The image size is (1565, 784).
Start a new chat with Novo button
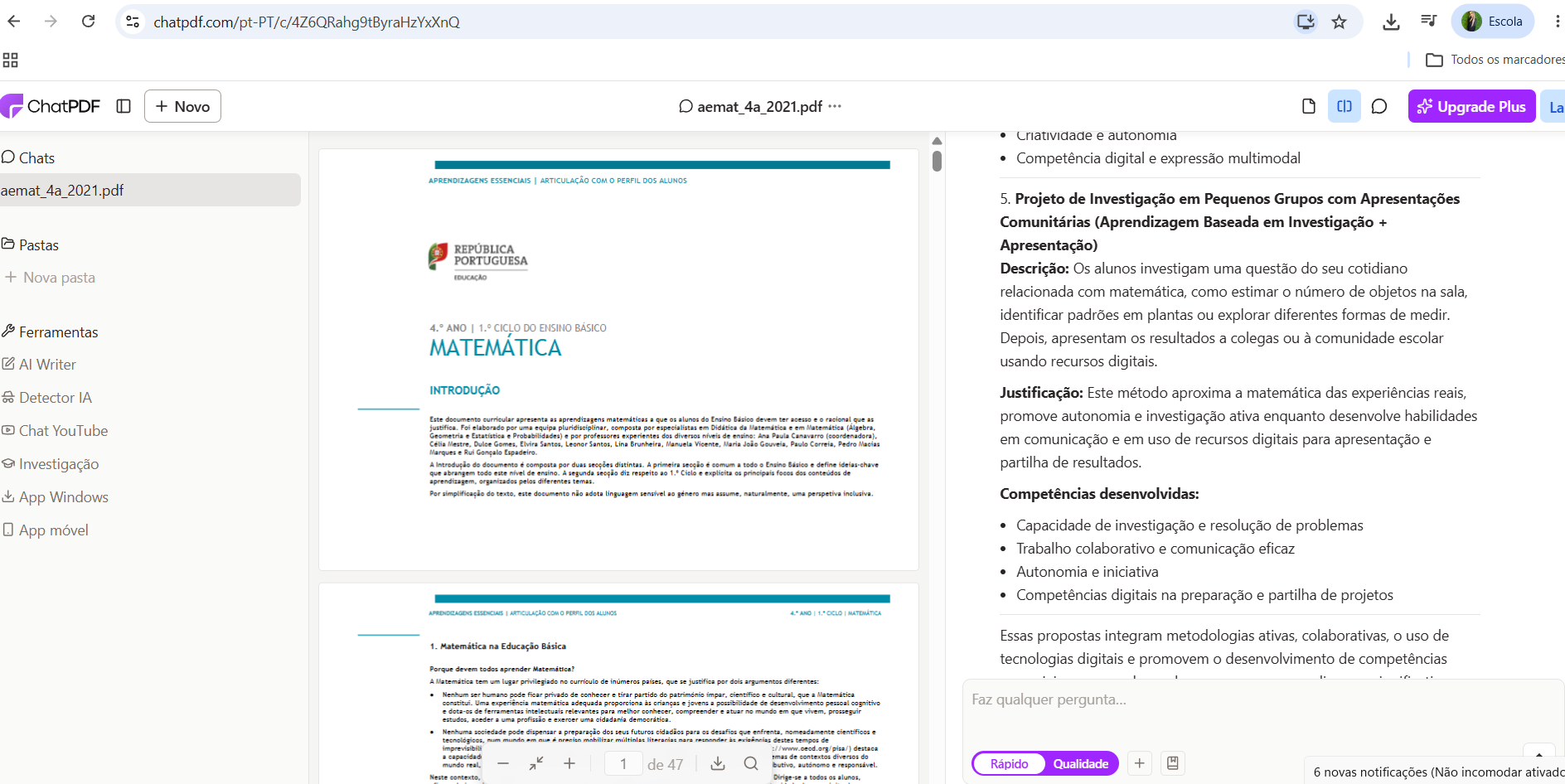182,106
